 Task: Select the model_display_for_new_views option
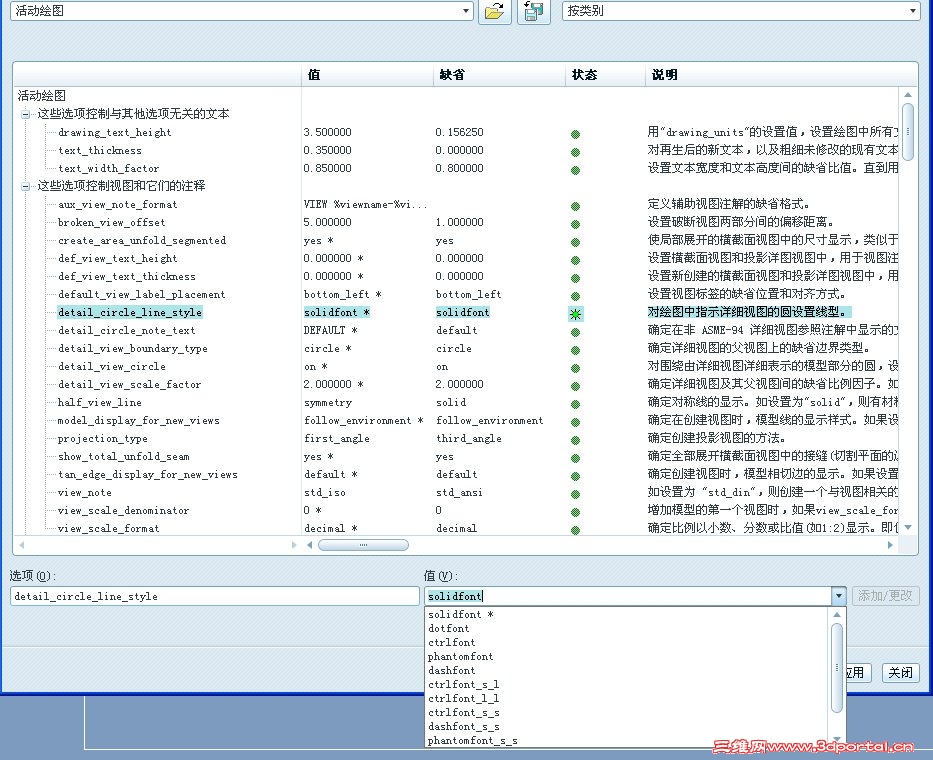[x=138, y=420]
